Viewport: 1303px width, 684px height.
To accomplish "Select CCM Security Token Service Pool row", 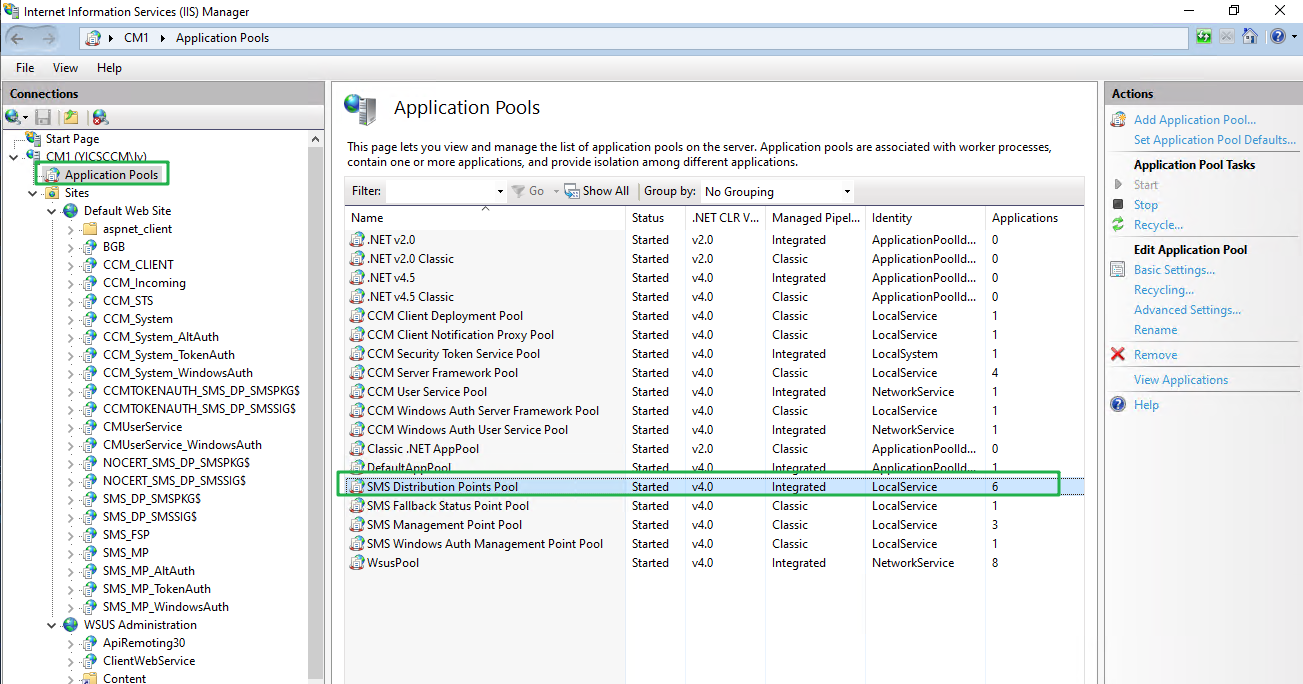I will click(715, 354).
